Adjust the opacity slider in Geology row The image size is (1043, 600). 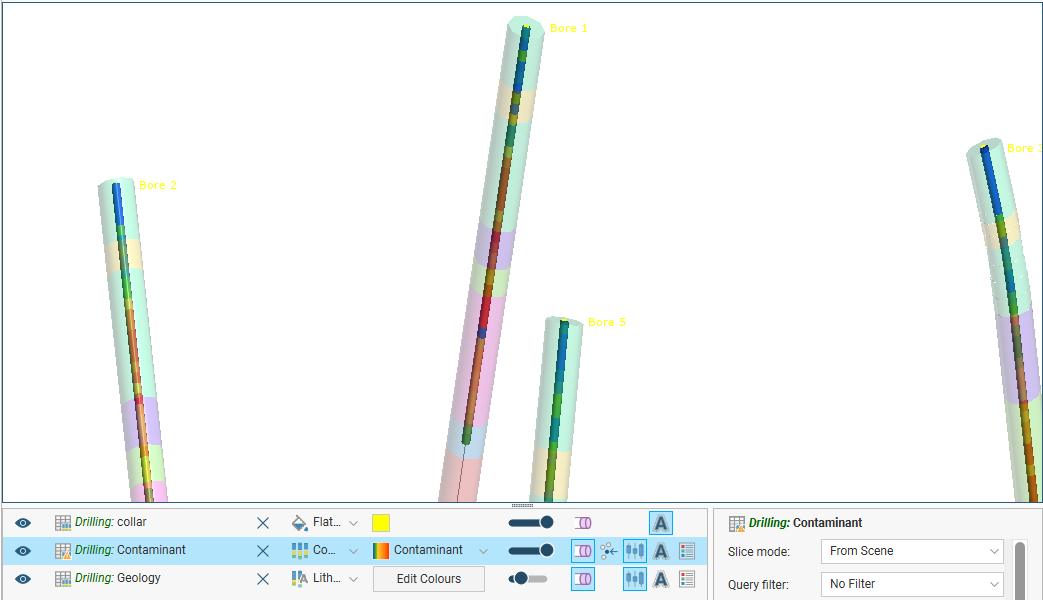coord(528,579)
